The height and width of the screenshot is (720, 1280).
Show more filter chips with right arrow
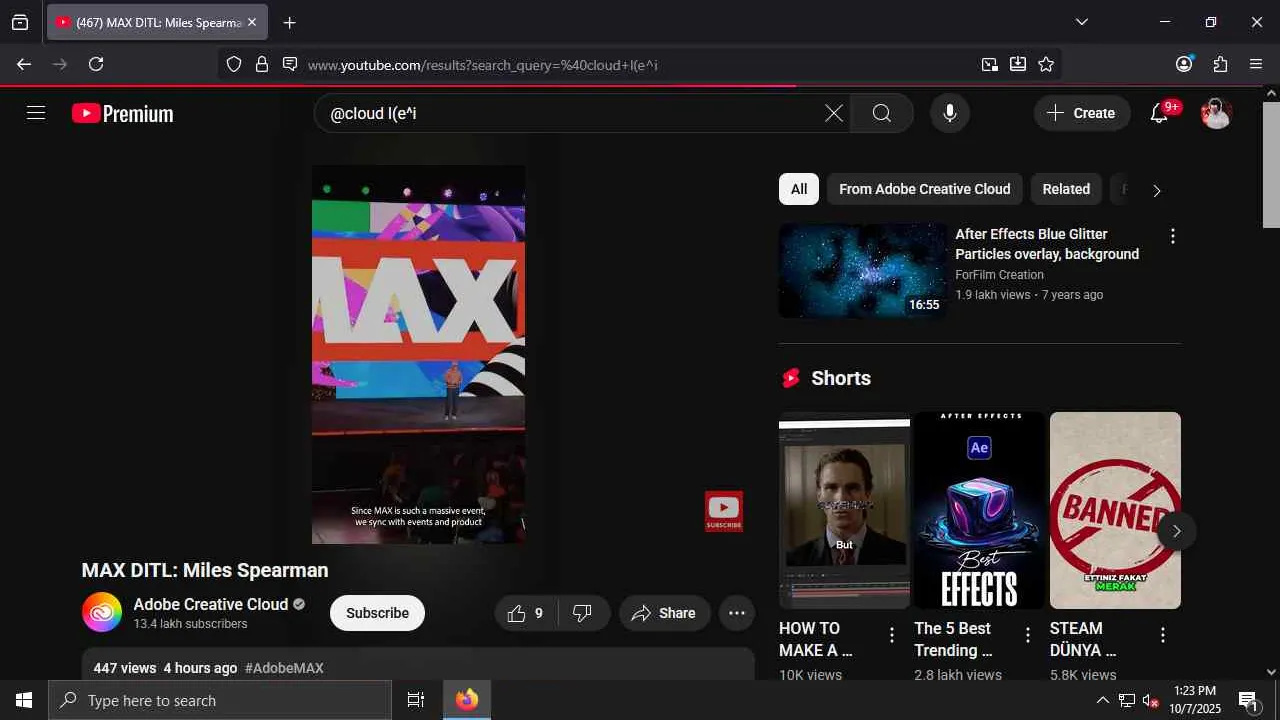[1157, 190]
